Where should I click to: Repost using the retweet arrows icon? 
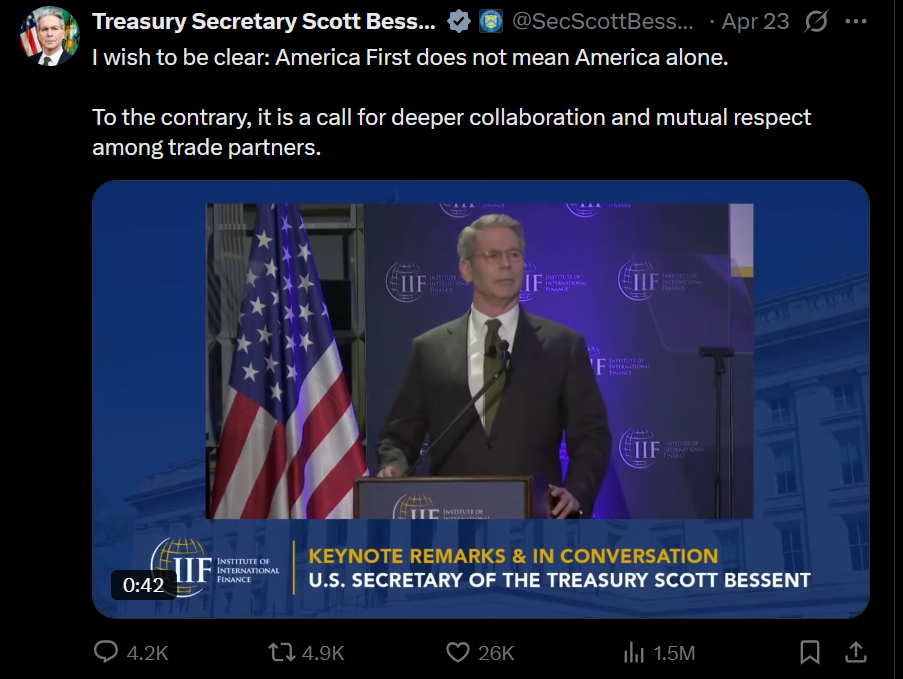(282, 653)
